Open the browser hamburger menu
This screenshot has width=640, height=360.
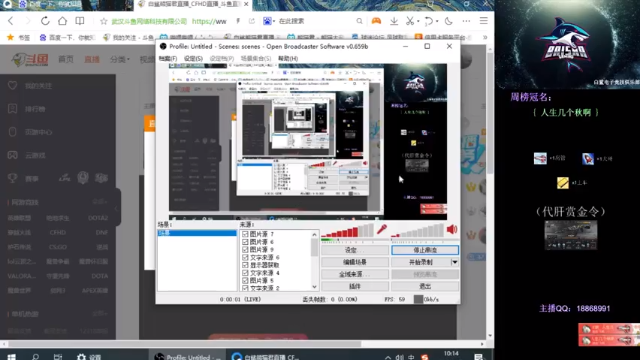point(484,21)
